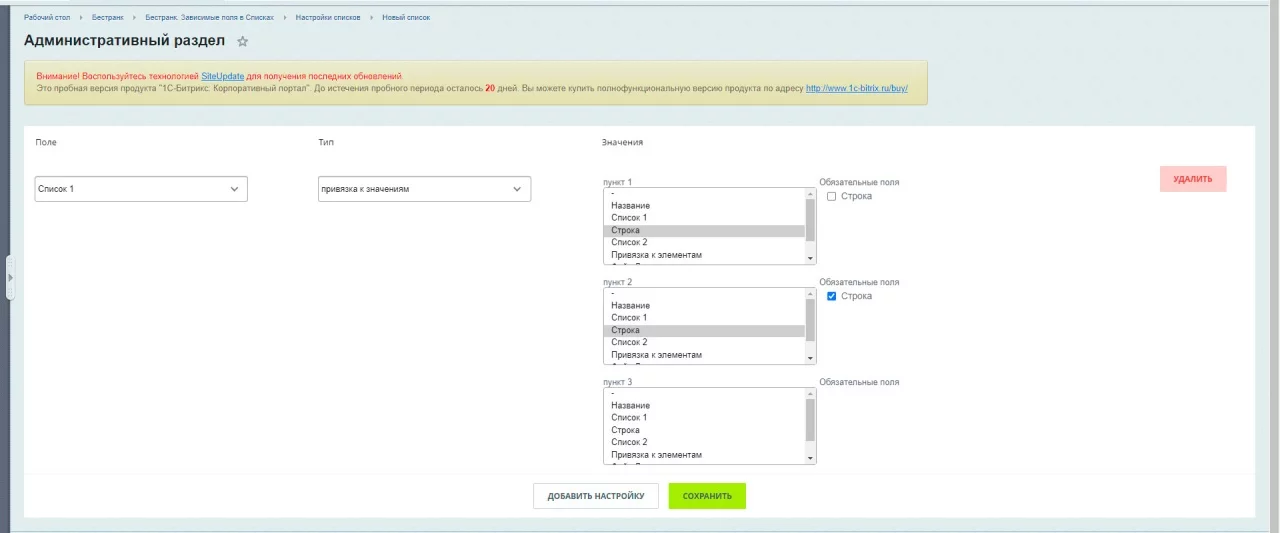Screen dimensions: 1280x533
Task: Enable Строка required checkbox for пункт 1
Action: tap(831, 196)
